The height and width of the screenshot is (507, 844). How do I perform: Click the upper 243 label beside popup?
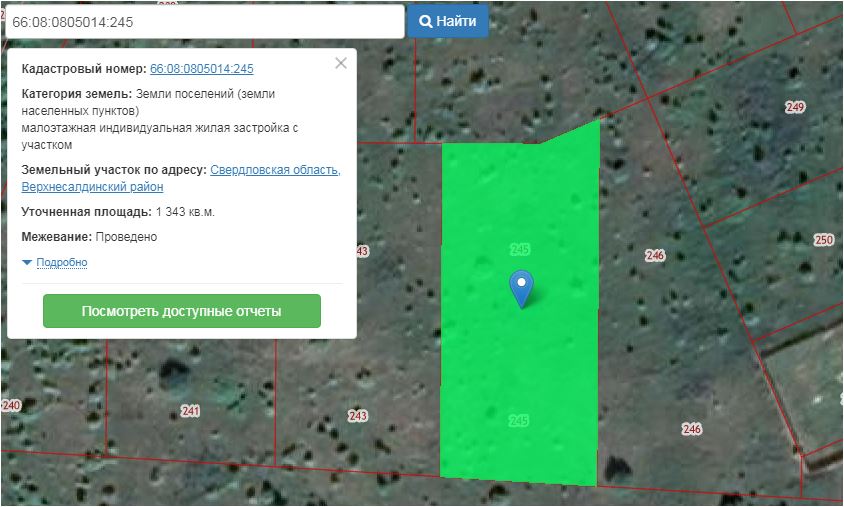[x=361, y=251]
